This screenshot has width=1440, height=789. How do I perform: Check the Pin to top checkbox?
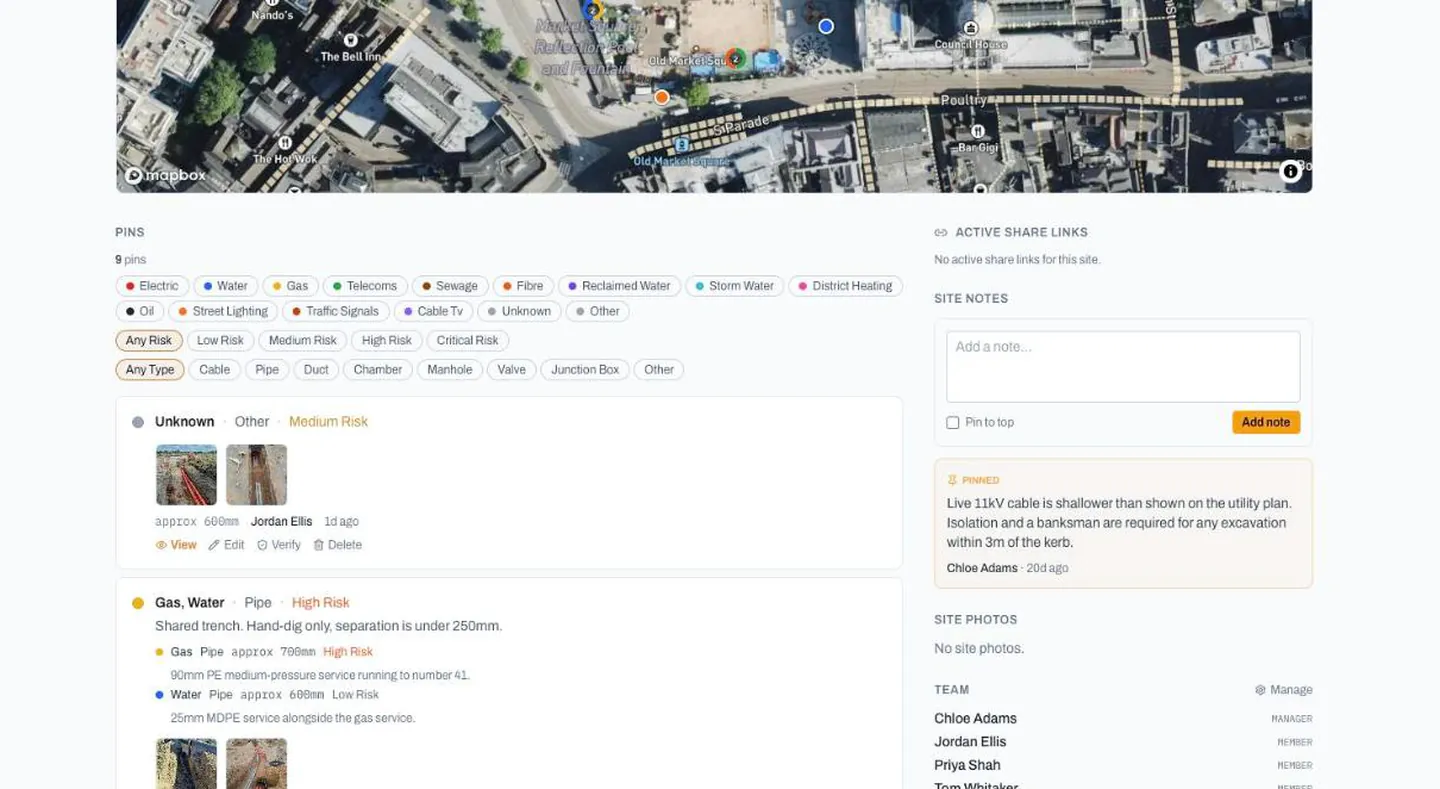[x=953, y=423]
